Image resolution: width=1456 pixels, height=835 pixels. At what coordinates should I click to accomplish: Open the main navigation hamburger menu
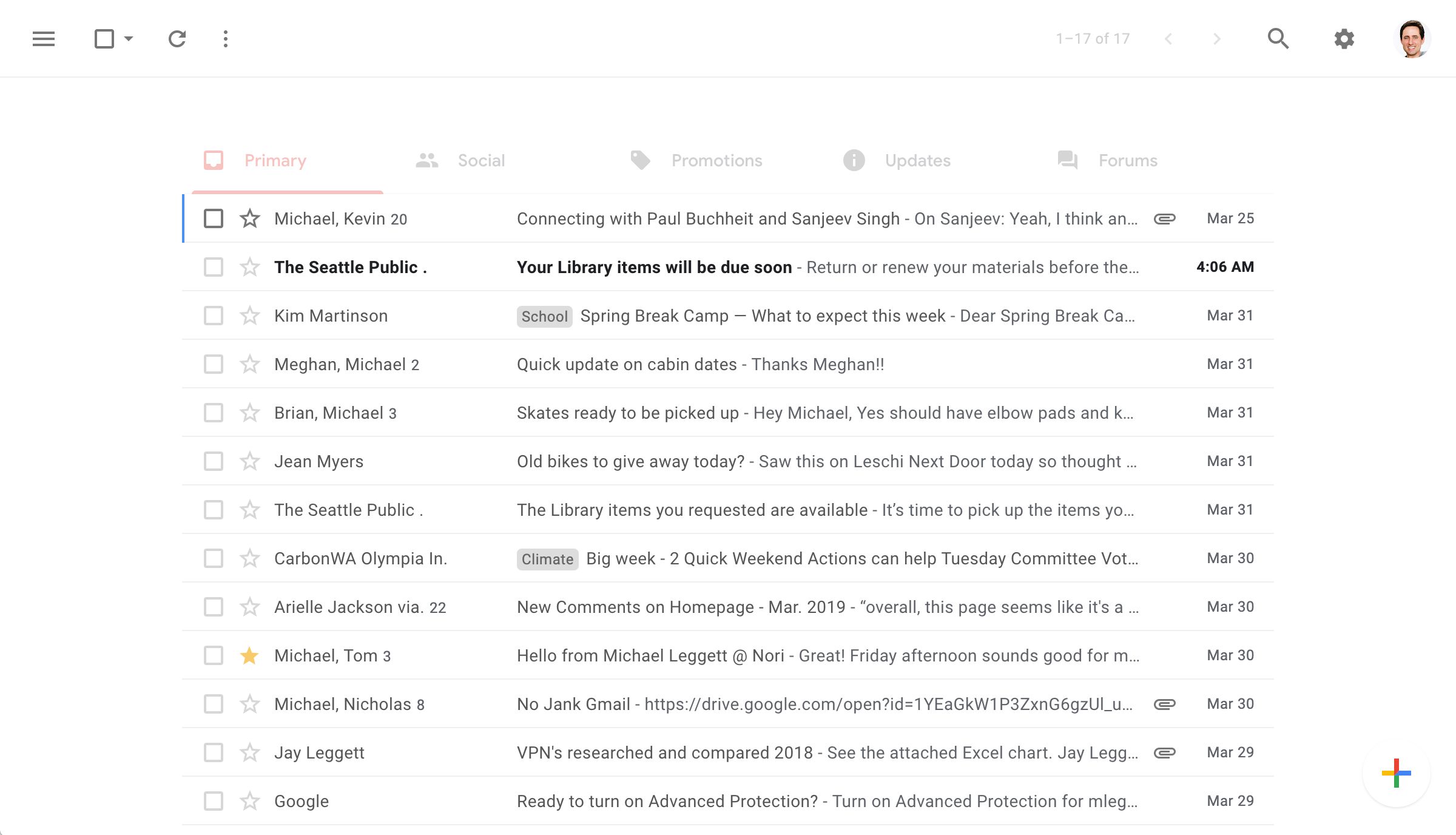(43, 38)
